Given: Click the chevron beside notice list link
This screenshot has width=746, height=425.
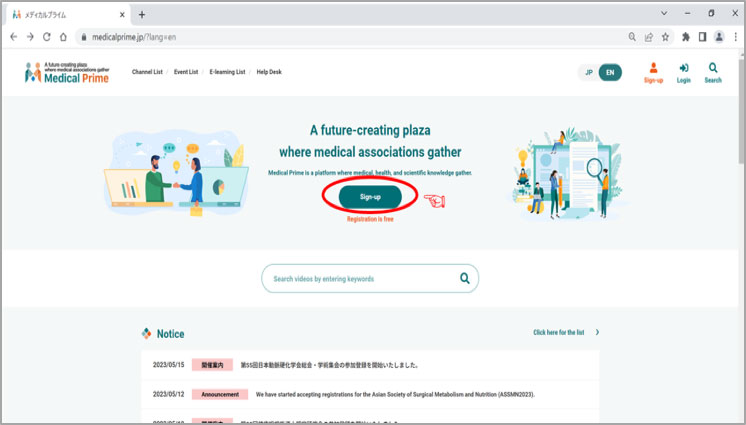Looking at the screenshot, I should [x=598, y=332].
